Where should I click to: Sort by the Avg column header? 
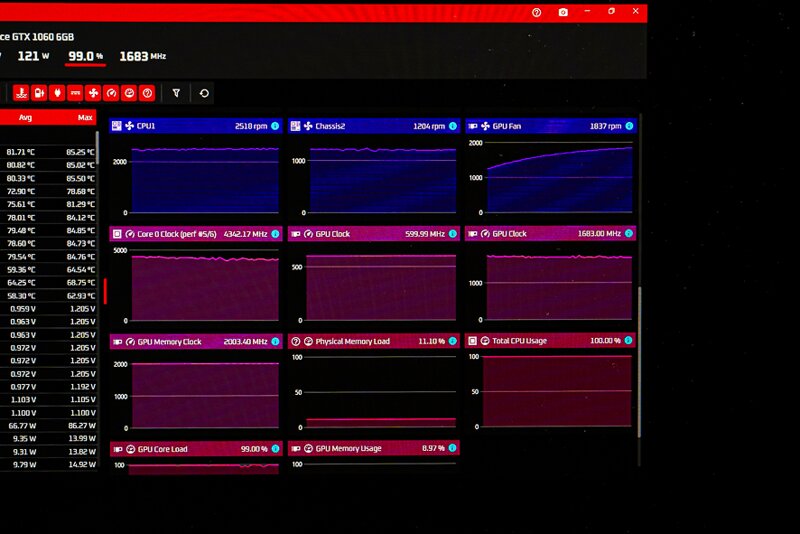26,118
